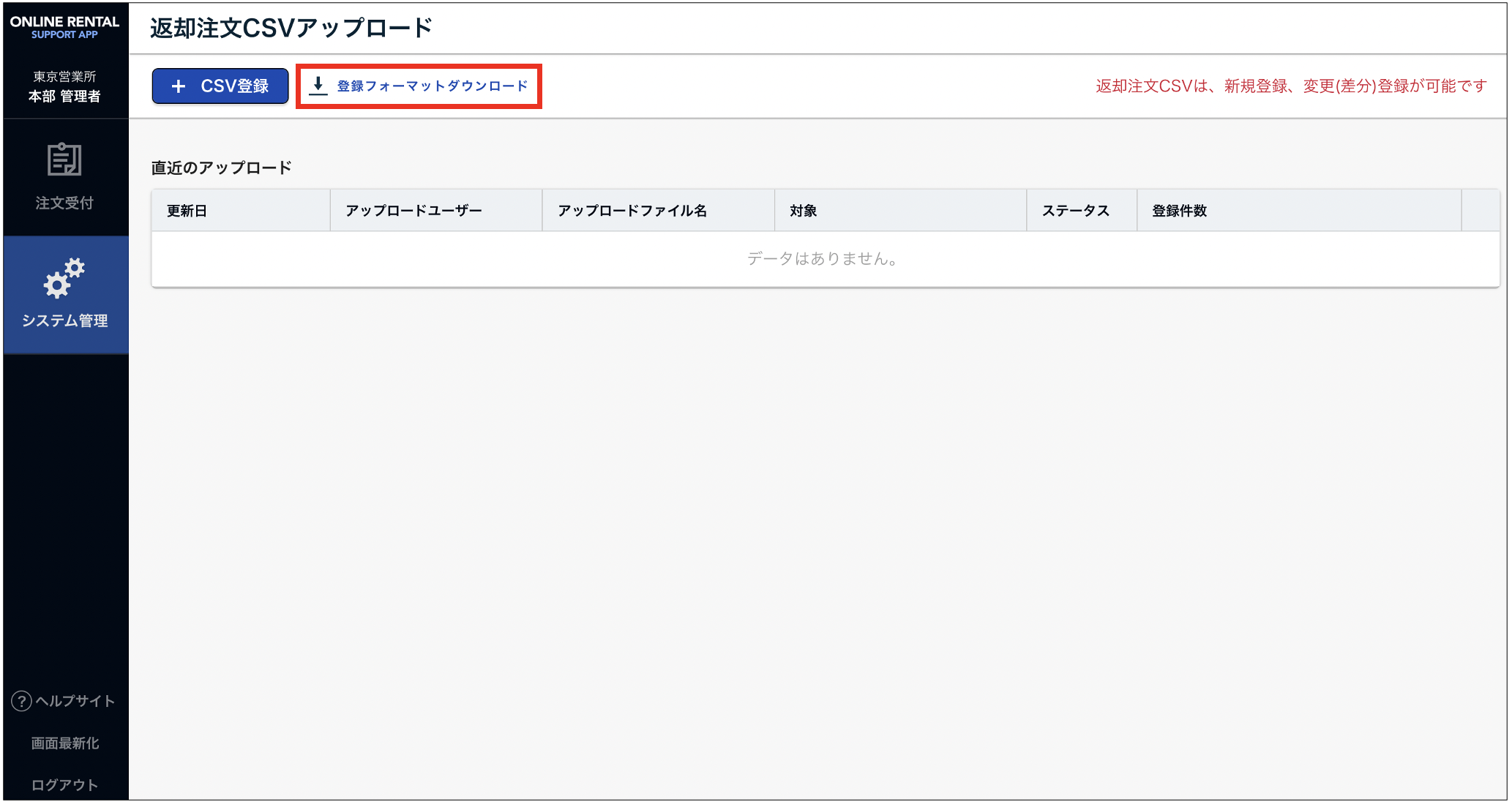The width and height of the screenshot is (1512, 802).
Task: Click ログアウト in the sidebar
Action: pos(64,785)
